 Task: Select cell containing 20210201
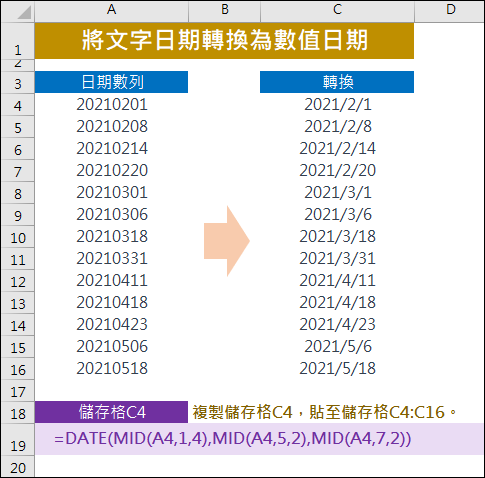[111, 105]
